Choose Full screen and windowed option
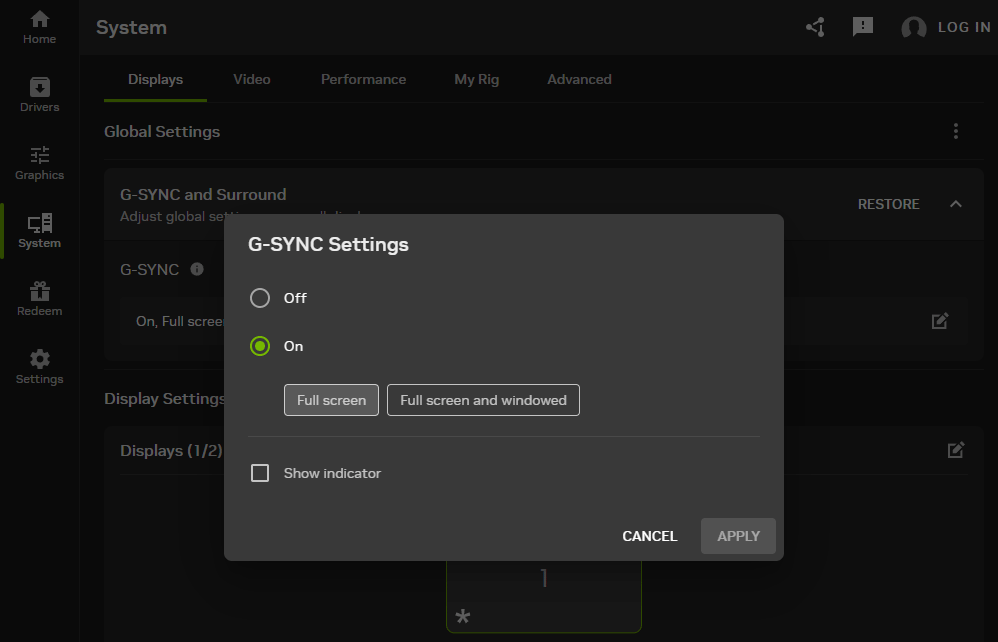This screenshot has width=998, height=642. (x=483, y=400)
